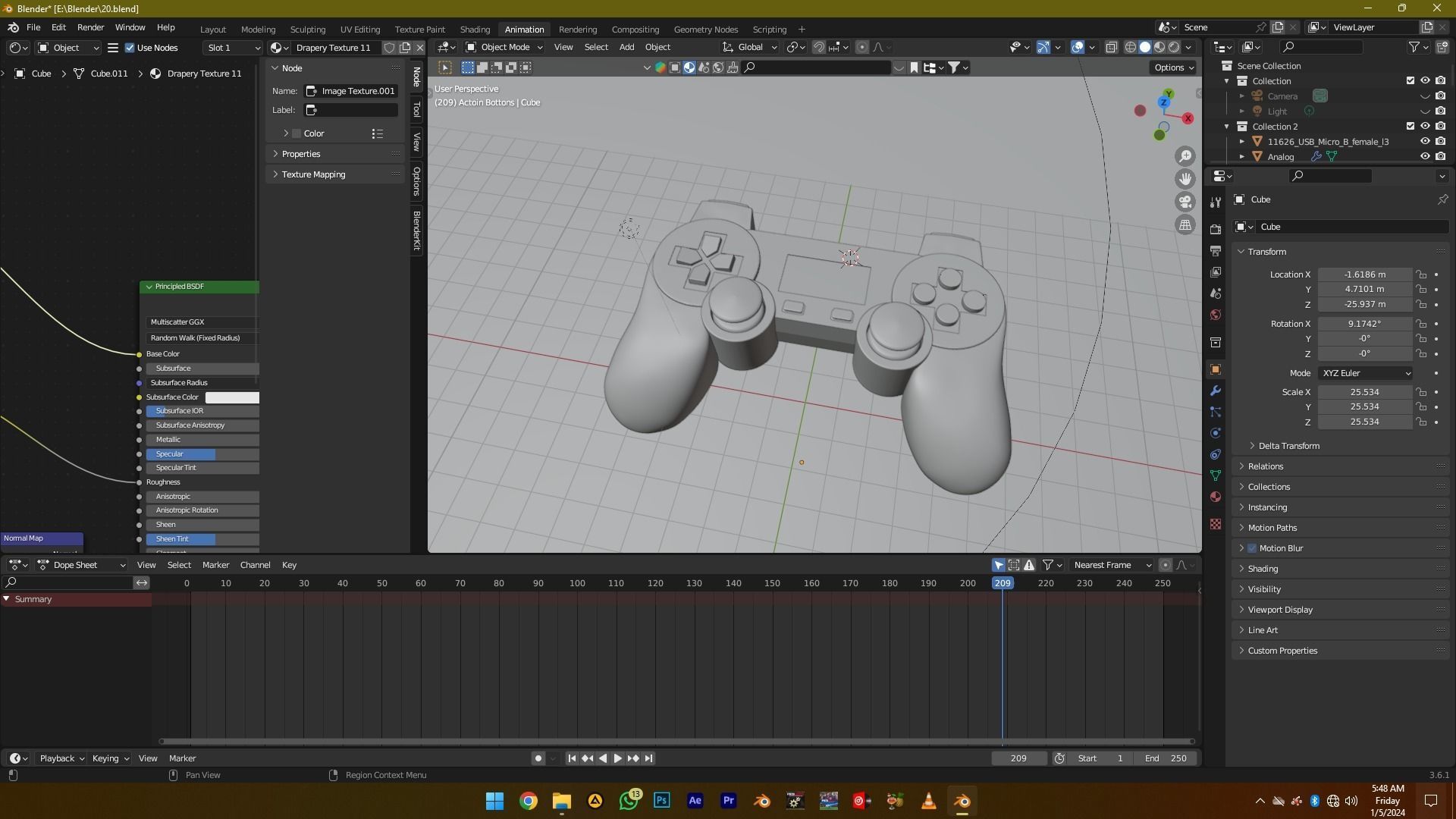Hide the Analog object in viewport
Screen dimensions: 1456x819
[x=1425, y=157]
